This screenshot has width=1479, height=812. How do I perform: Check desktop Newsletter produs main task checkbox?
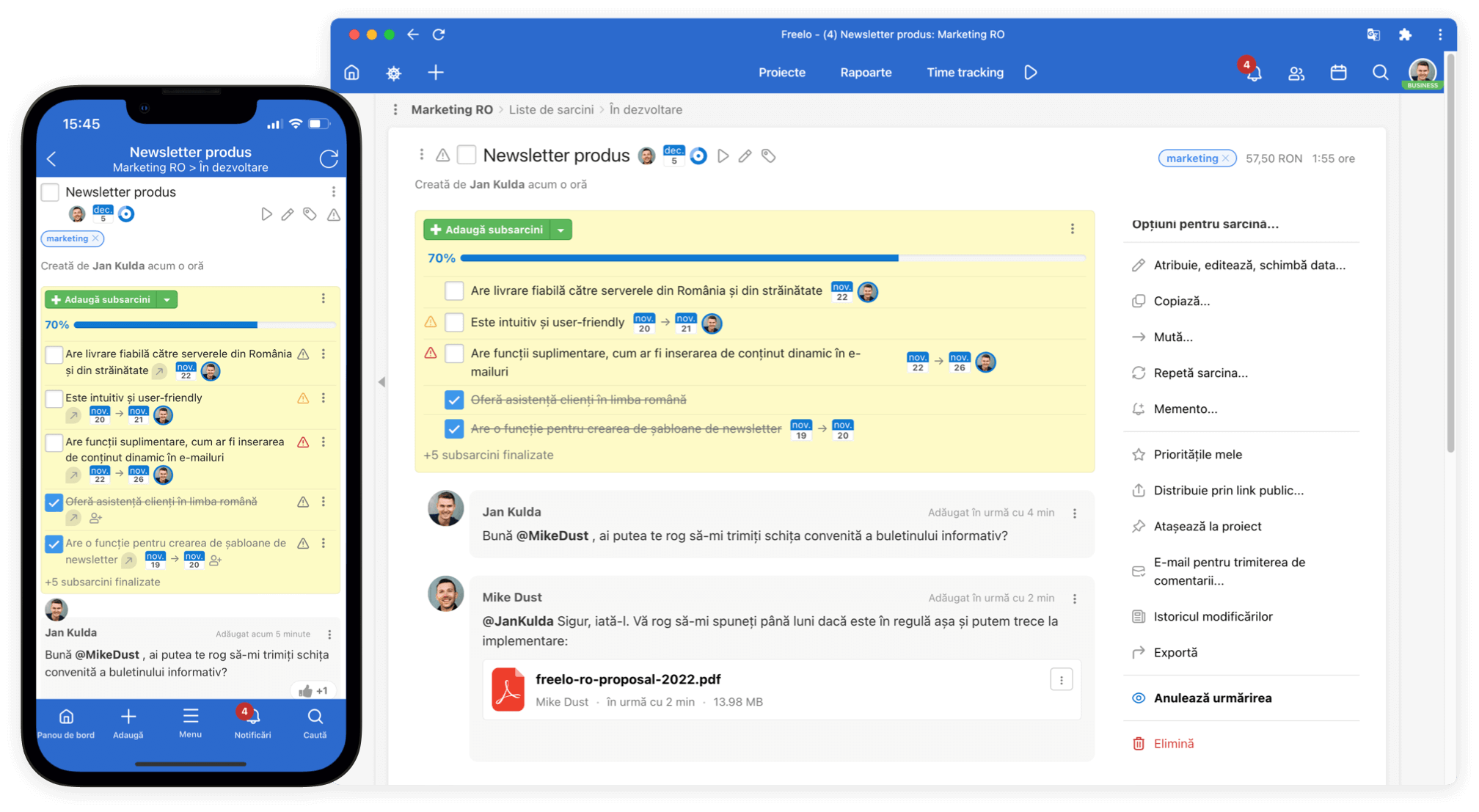tap(467, 155)
